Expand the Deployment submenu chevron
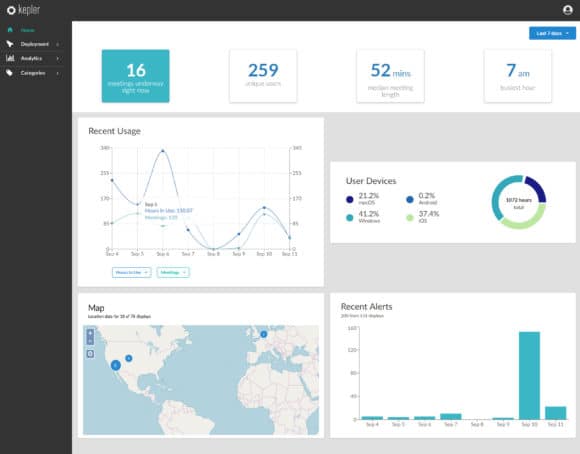The image size is (580, 454). pyautogui.click(x=57, y=44)
